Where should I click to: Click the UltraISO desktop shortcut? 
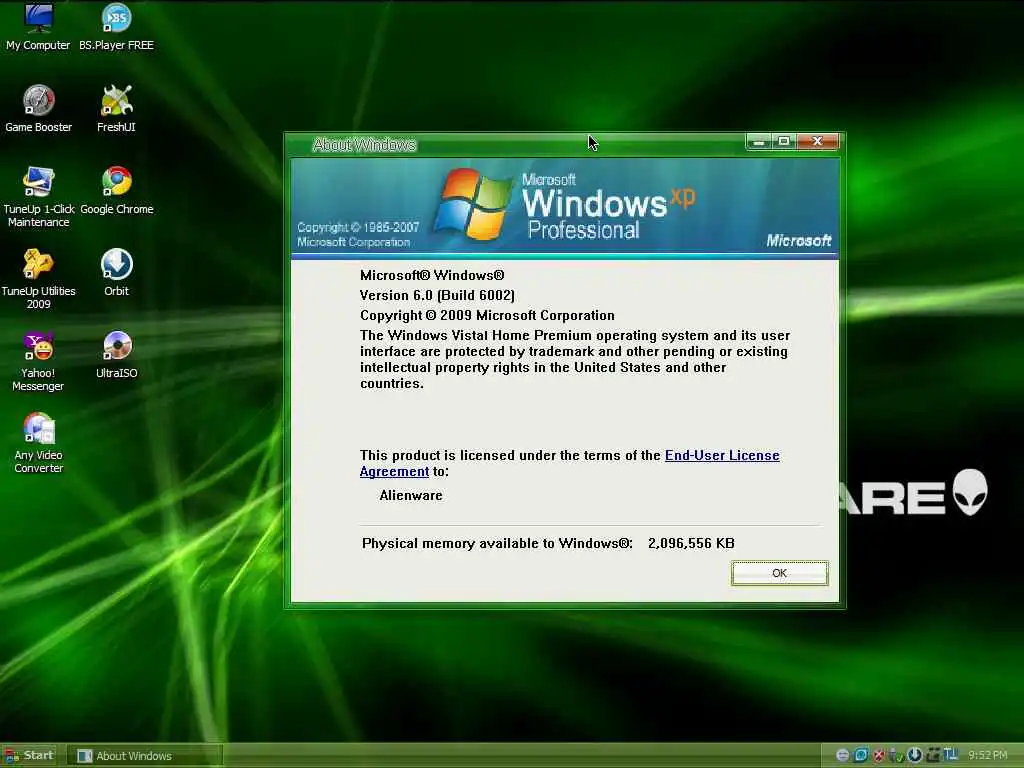point(116,355)
